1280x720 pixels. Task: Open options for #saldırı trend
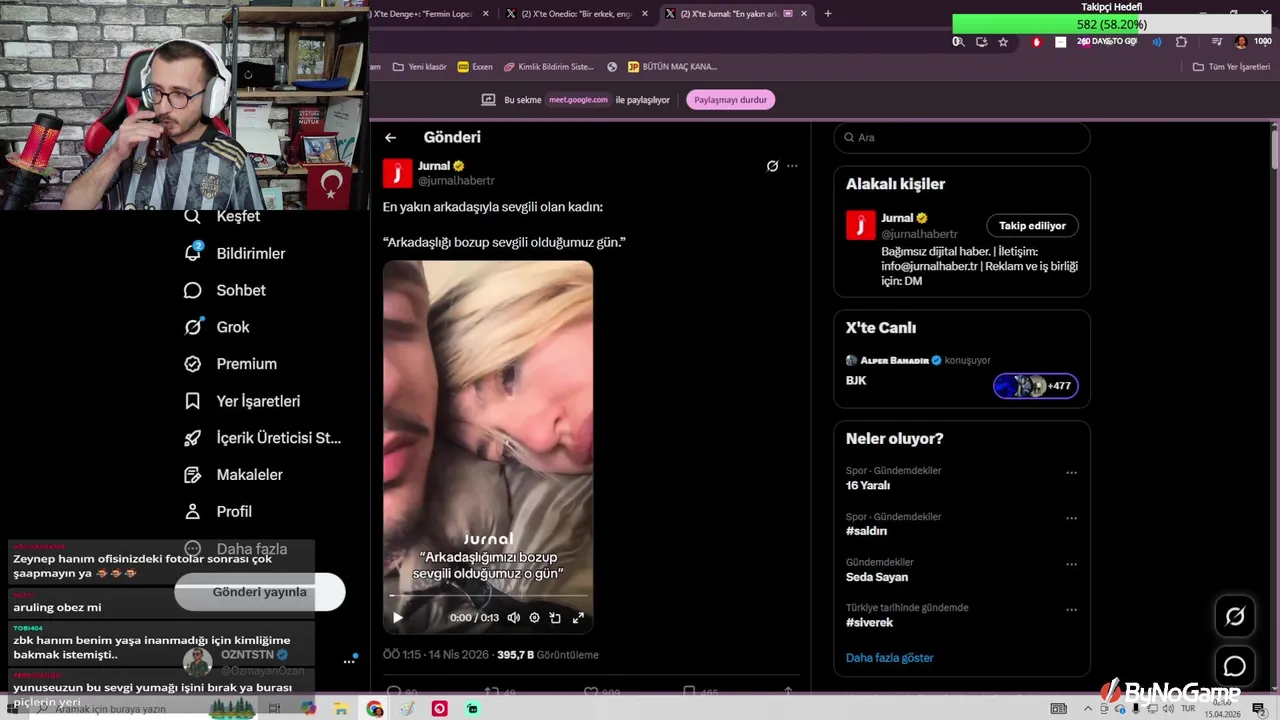point(1071,519)
